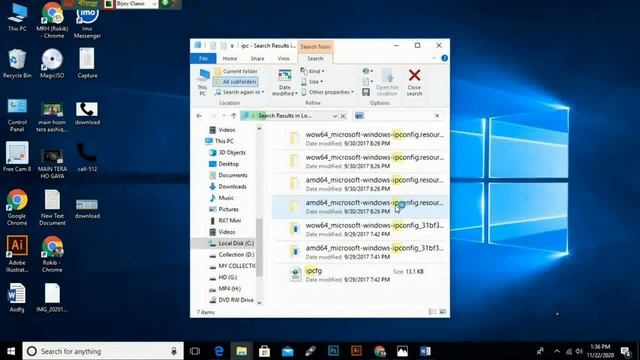This screenshot has height=360, width=640.
Task: Click the taskbar Search for anything box
Action: (103, 351)
